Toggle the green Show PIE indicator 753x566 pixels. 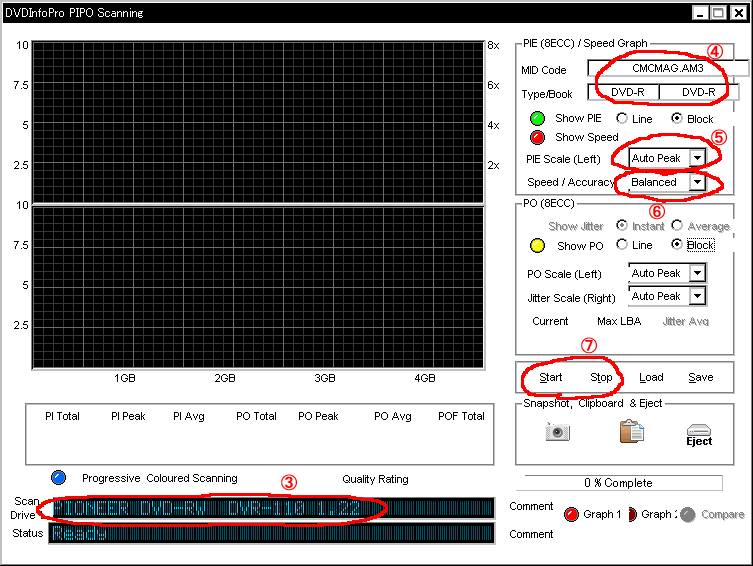click(x=537, y=118)
